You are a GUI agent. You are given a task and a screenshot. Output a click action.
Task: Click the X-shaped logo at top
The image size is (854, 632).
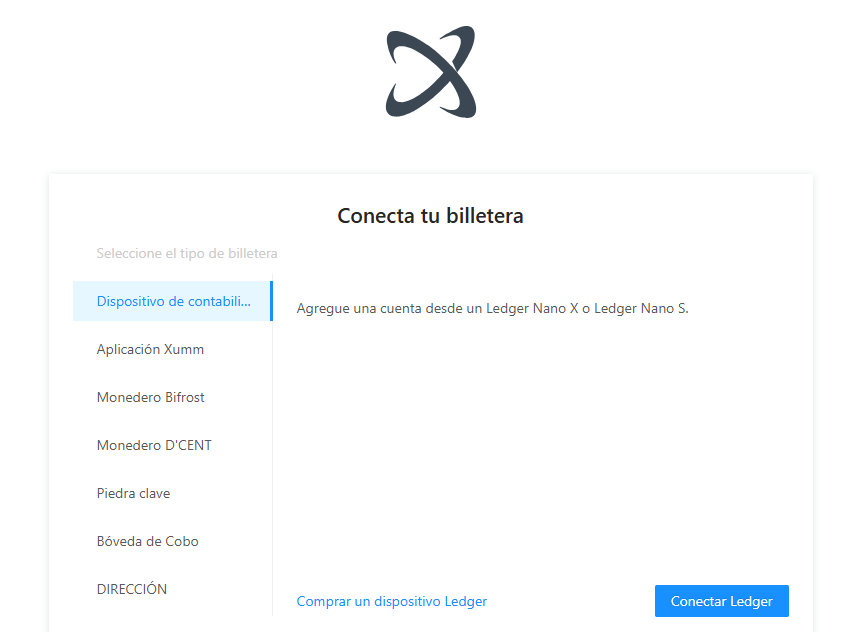[431, 71]
